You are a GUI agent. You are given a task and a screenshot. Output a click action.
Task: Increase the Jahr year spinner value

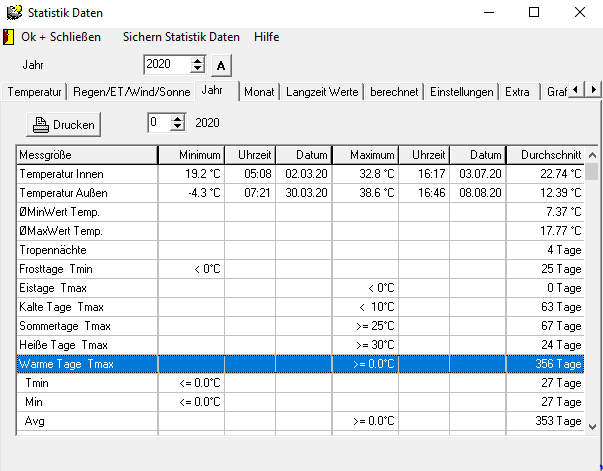pyautogui.click(x=197, y=60)
